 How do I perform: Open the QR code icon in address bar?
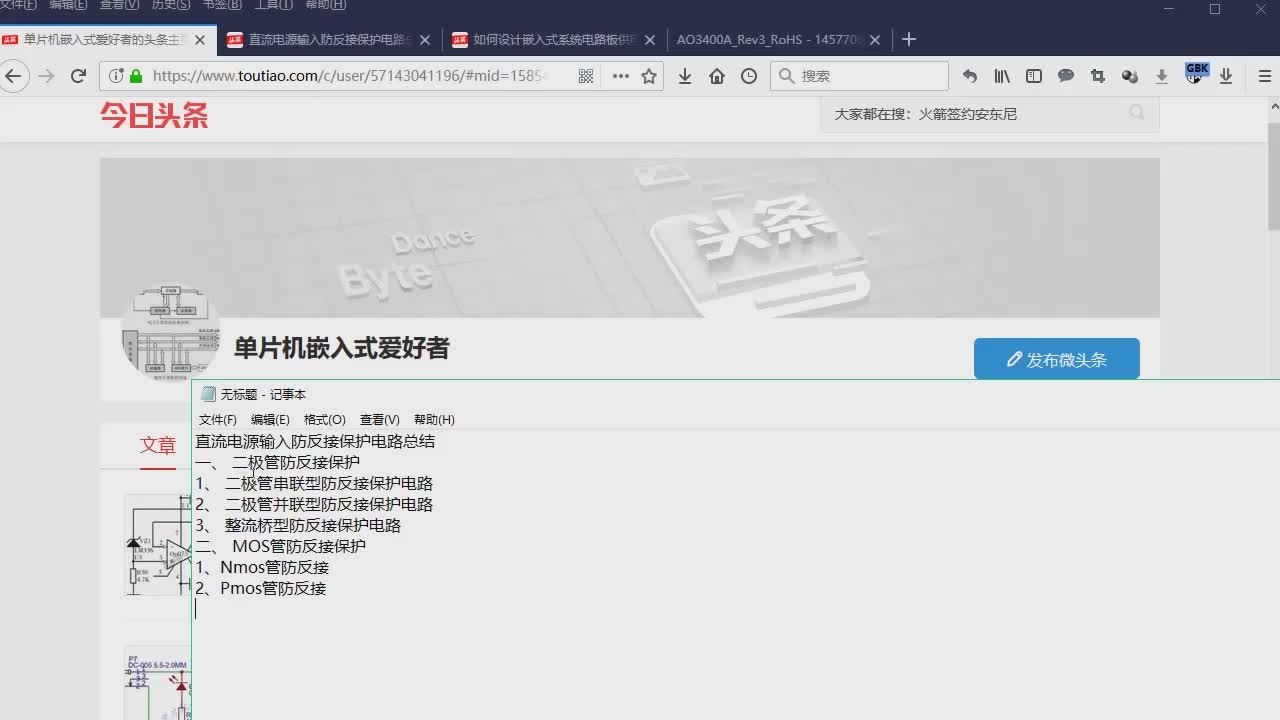tap(586, 76)
